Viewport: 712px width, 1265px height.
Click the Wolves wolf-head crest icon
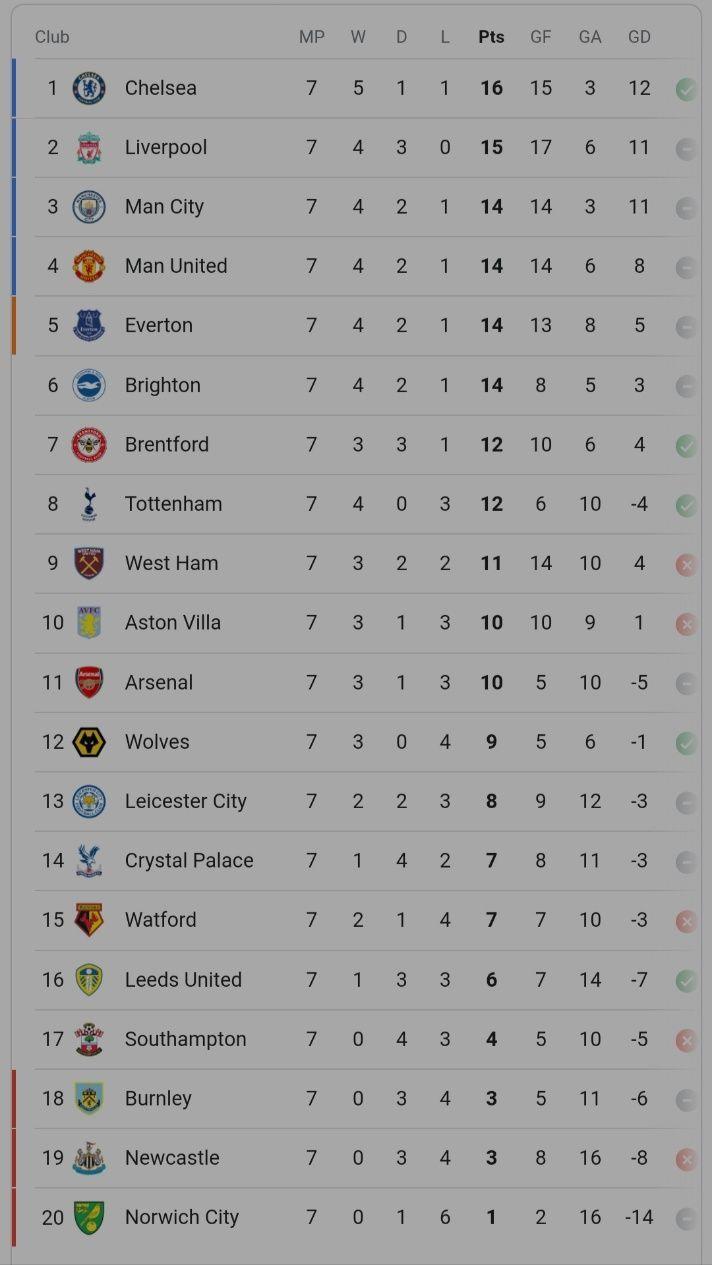89,742
